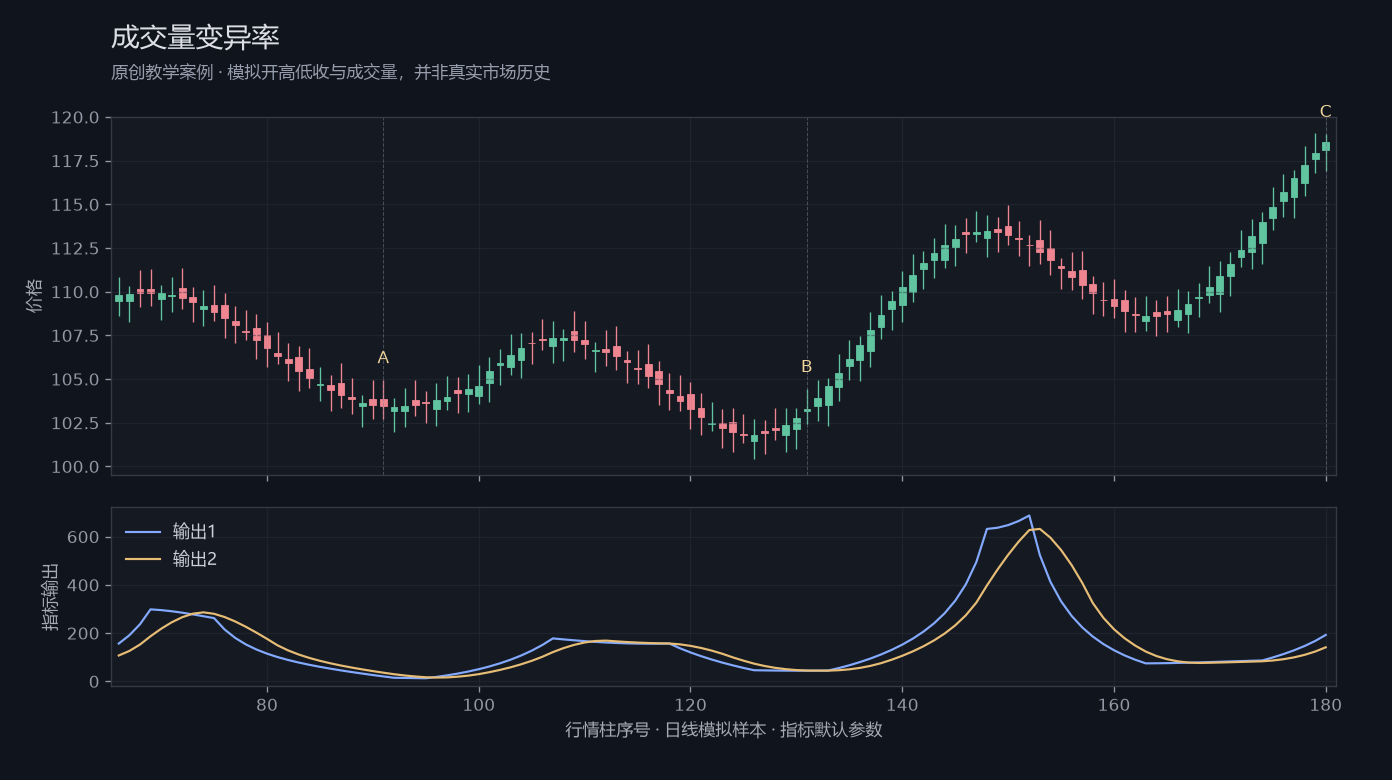Click the blue line swatch beside 输出1
Image resolution: width=1392 pixels, height=780 pixels.
coord(142,532)
